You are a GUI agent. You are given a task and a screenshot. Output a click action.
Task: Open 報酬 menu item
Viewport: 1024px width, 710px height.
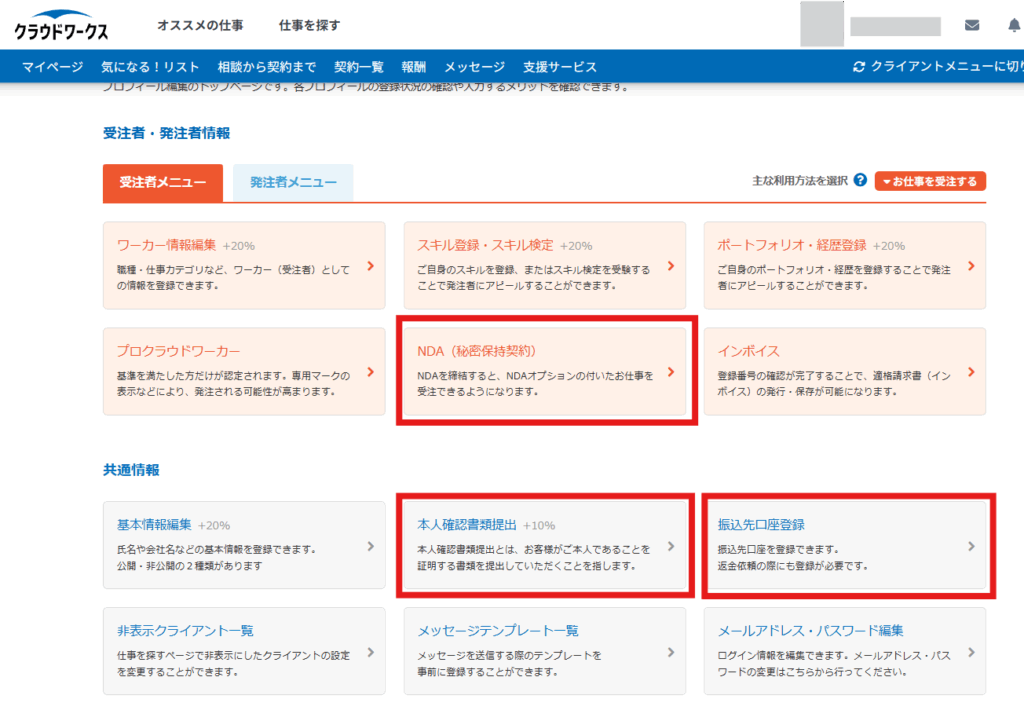click(x=413, y=67)
